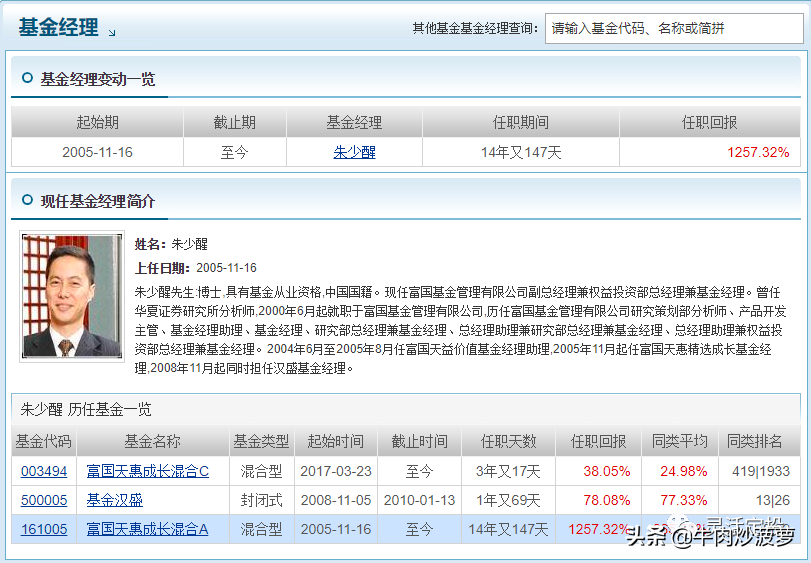Click the 基金代码 column header
811x563 pixels.
43,442
